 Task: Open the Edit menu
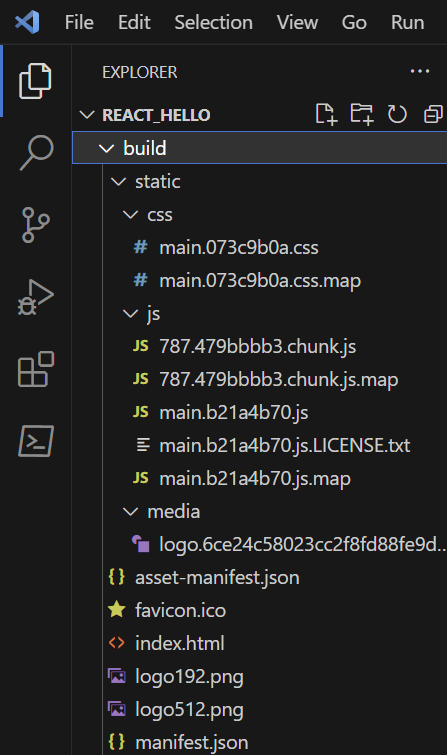point(134,23)
